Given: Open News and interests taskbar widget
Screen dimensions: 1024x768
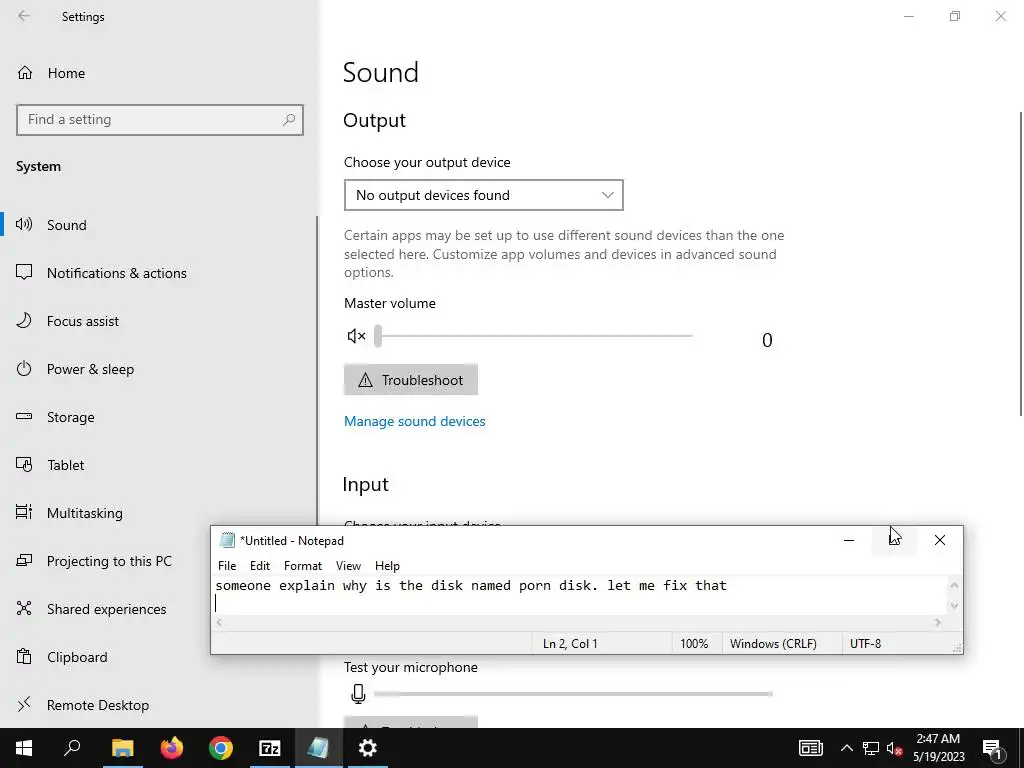Looking at the screenshot, I should click(x=810, y=748).
